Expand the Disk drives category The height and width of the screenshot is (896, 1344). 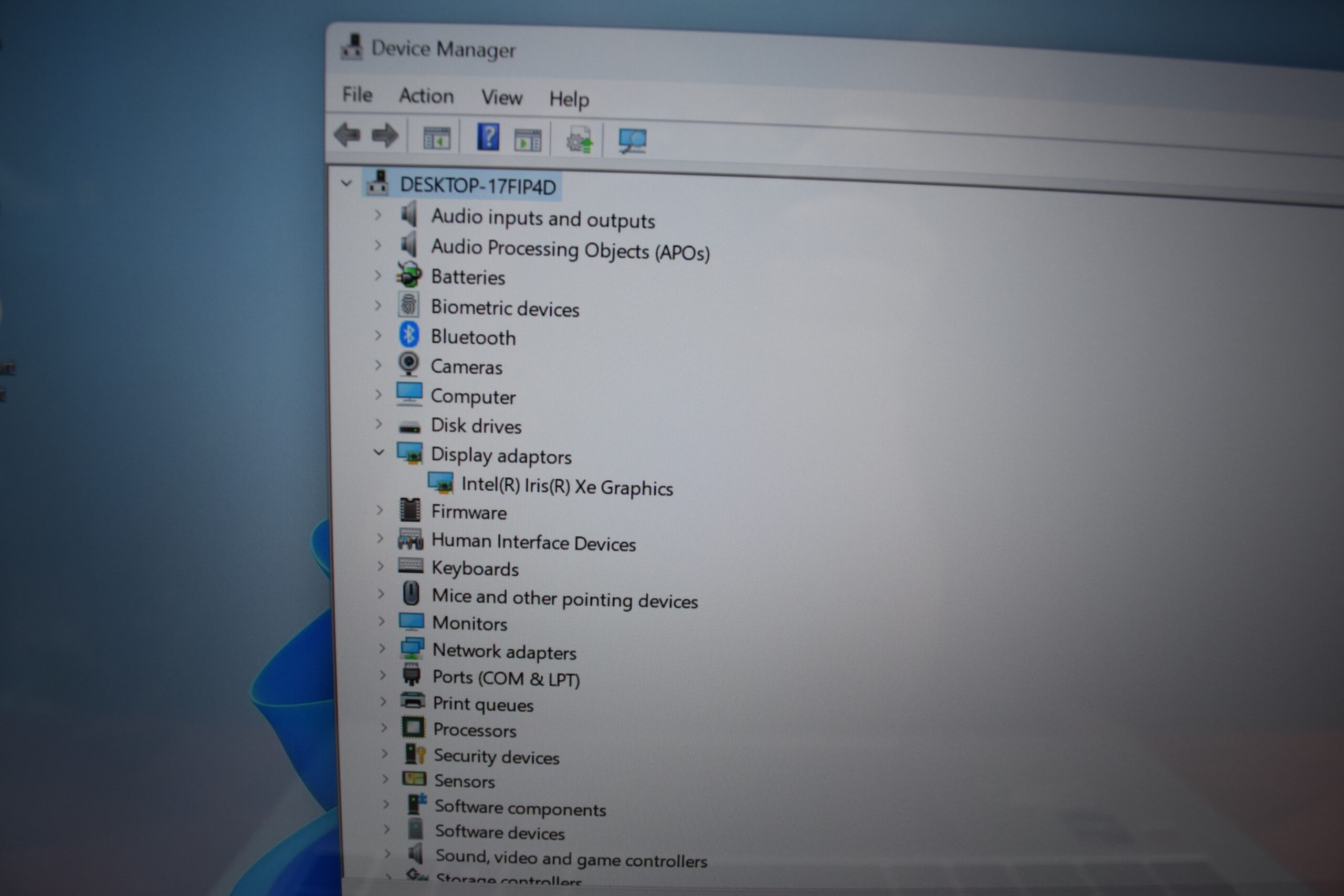point(379,424)
